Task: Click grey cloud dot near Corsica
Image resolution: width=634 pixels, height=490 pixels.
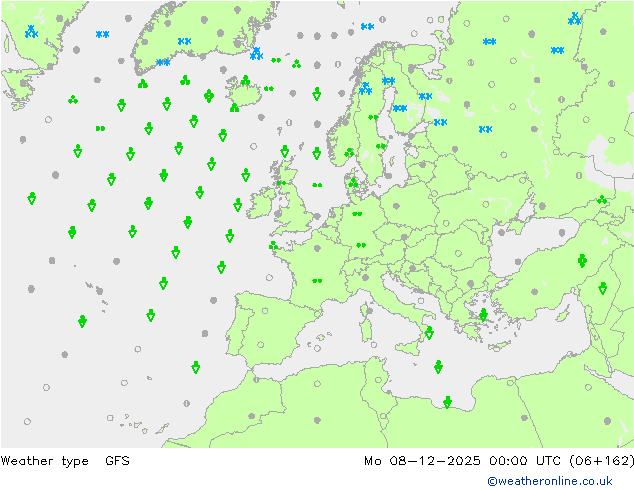Action: pyautogui.click(x=370, y=310)
